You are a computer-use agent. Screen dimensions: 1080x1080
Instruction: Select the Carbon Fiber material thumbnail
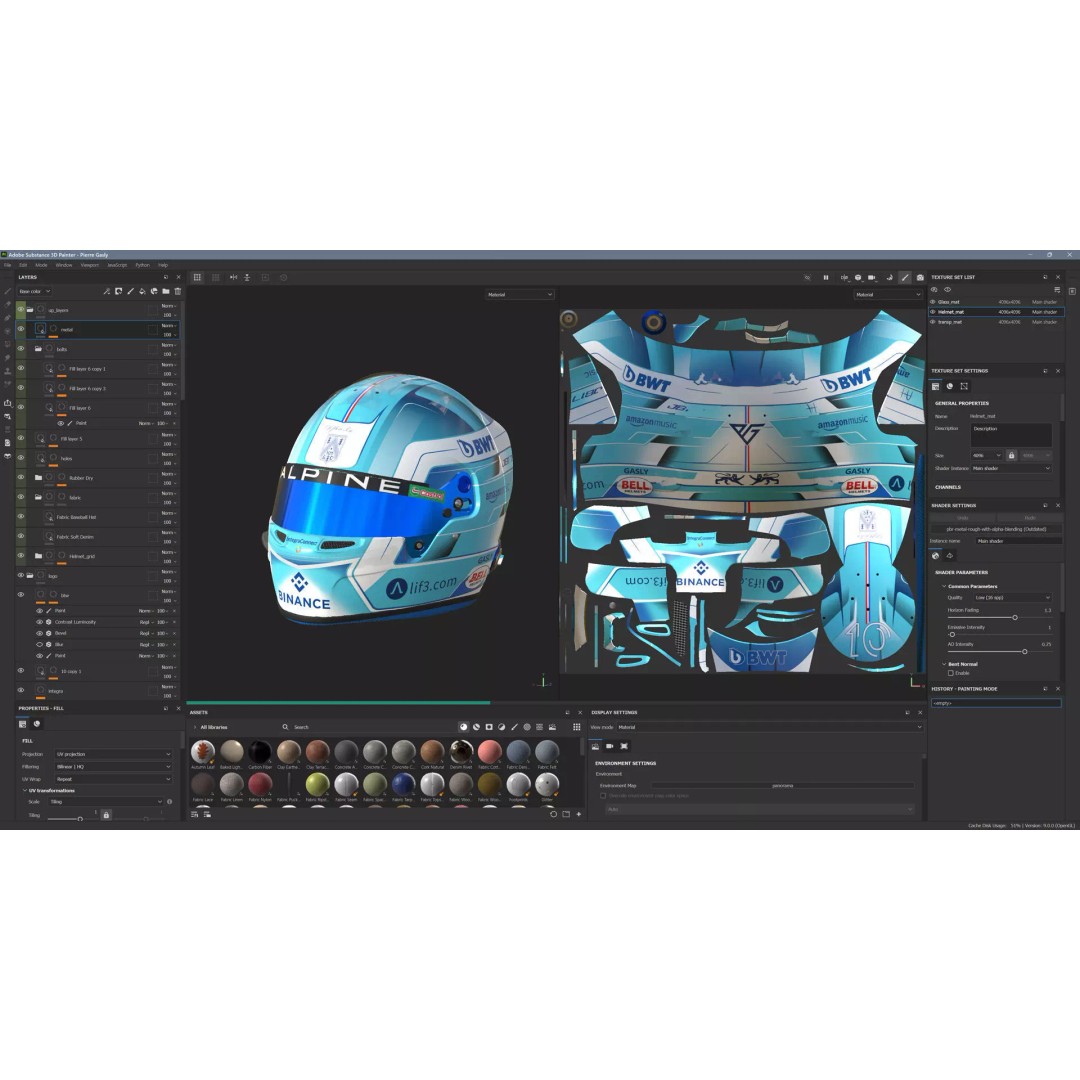(x=260, y=751)
